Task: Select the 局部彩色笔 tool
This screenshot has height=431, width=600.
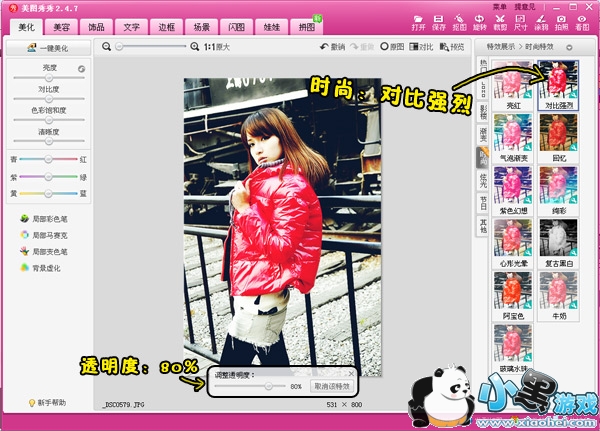Action: click(x=44, y=219)
